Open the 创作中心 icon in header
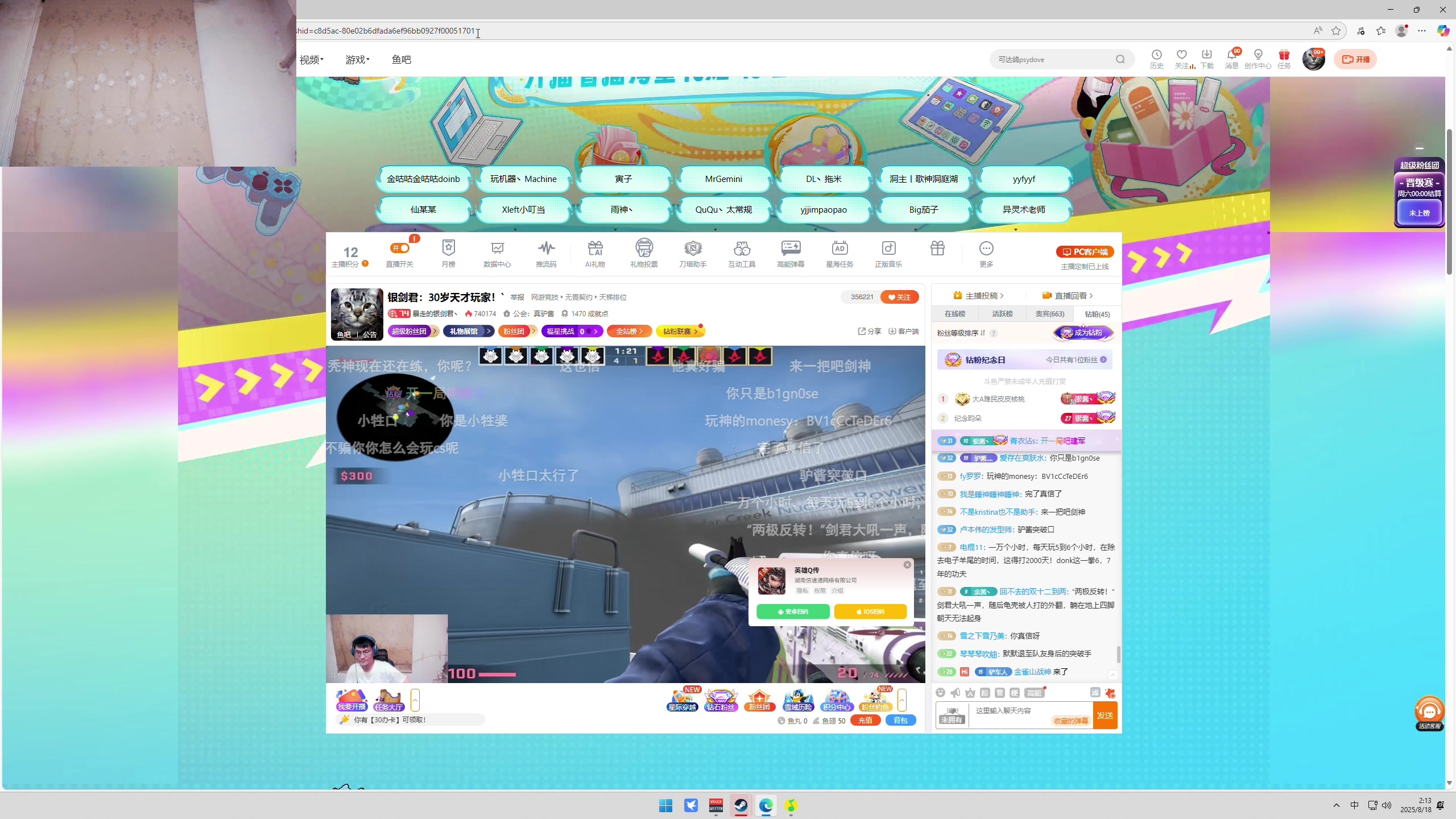Viewport: 1456px width, 819px height. pyautogui.click(x=1258, y=59)
